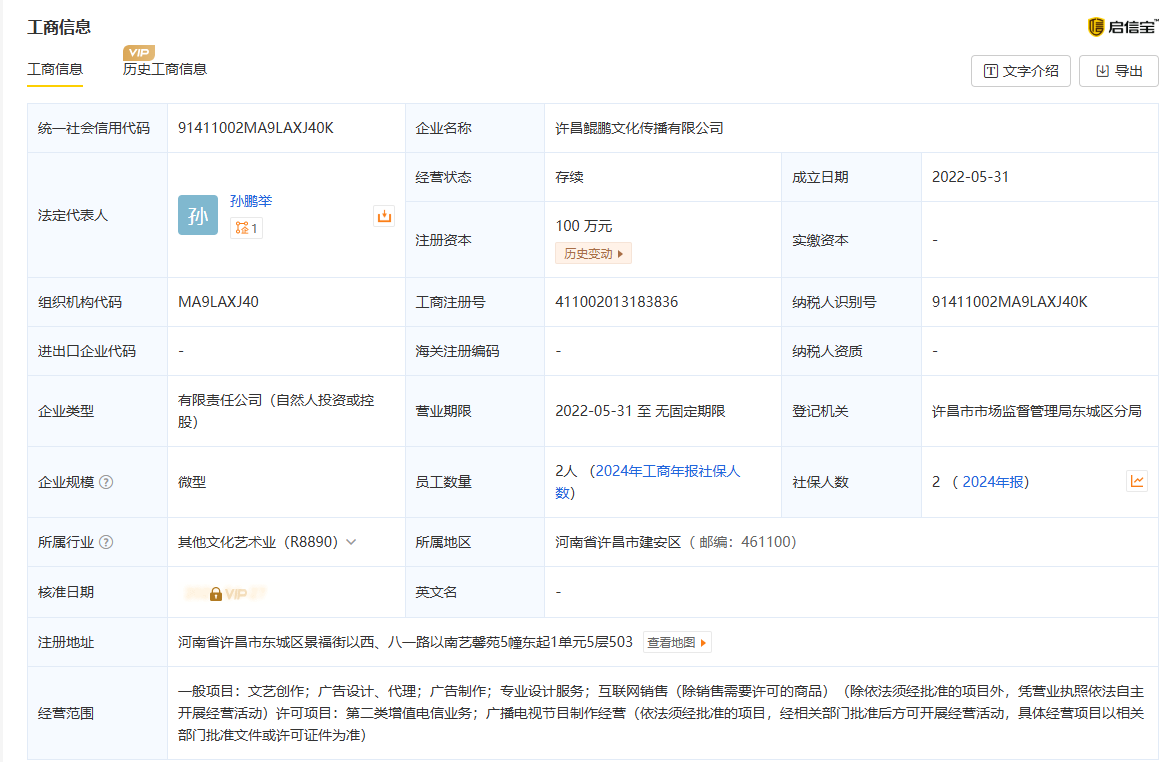Click the 查看地图 button
The width and height of the screenshot is (1171, 762).
[677, 642]
